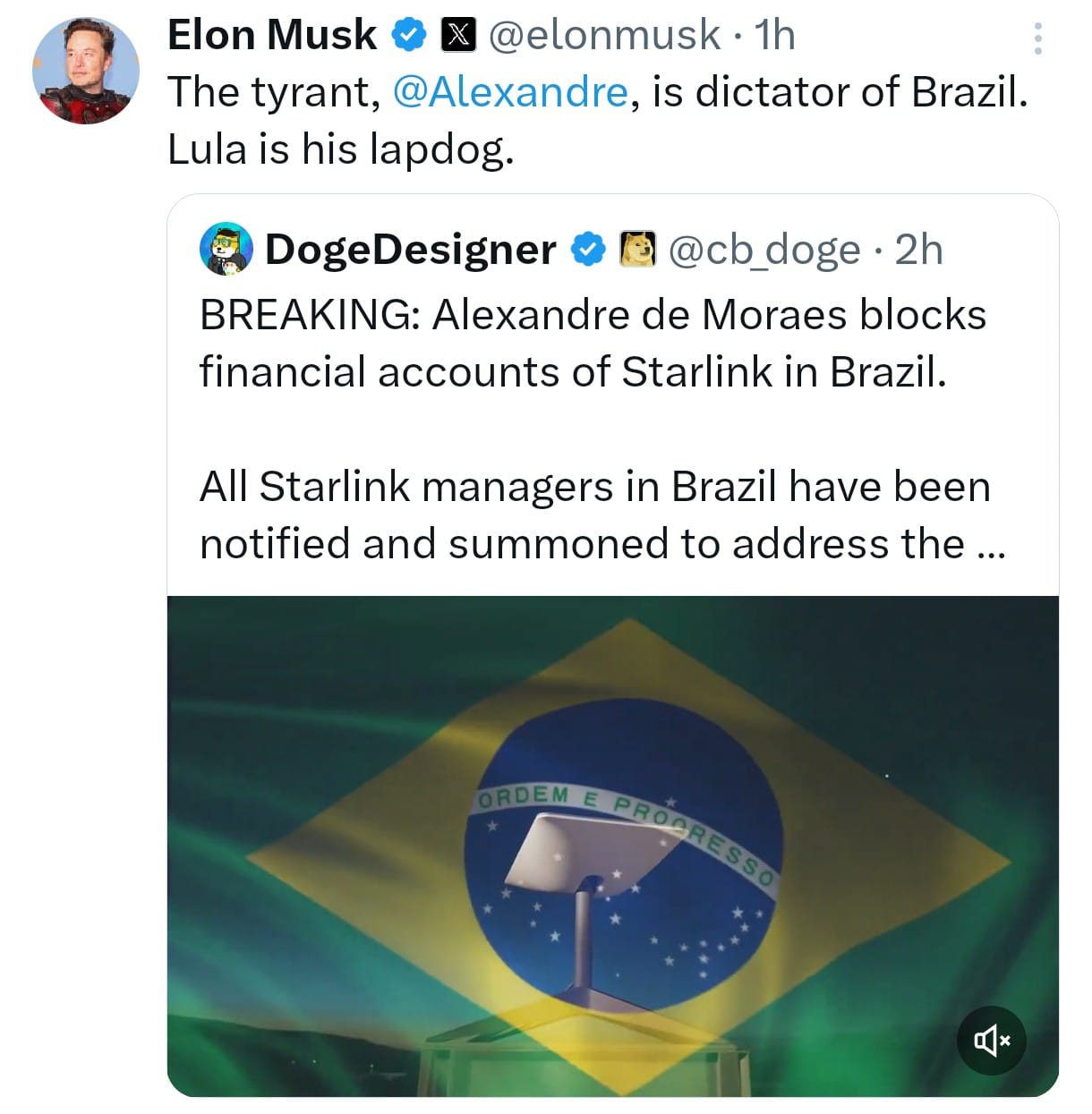Click the 1h post timestamp

tap(775, 36)
